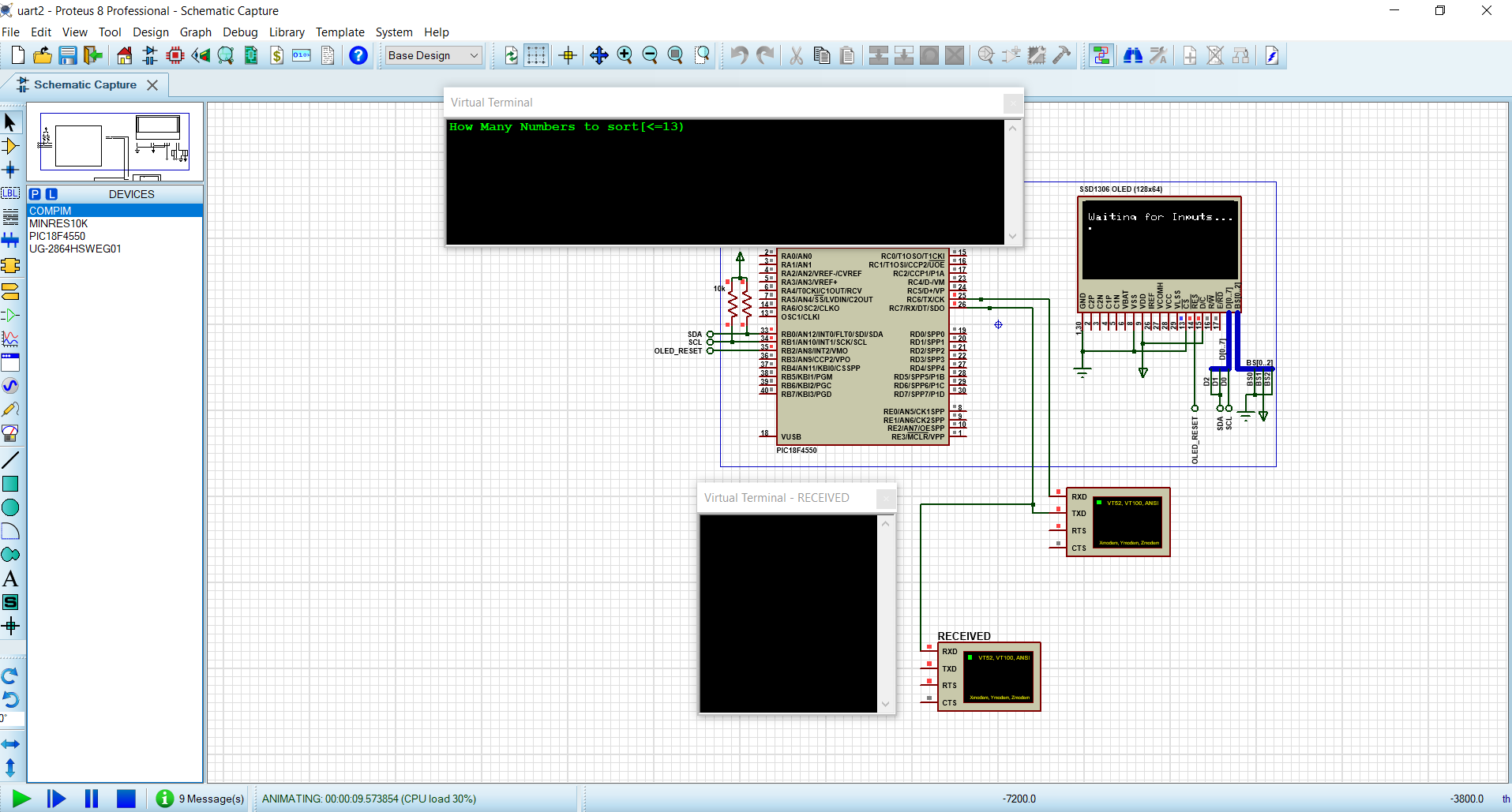The width and height of the screenshot is (1512, 812).
Task: Open the Graph menu
Action: click(x=196, y=32)
